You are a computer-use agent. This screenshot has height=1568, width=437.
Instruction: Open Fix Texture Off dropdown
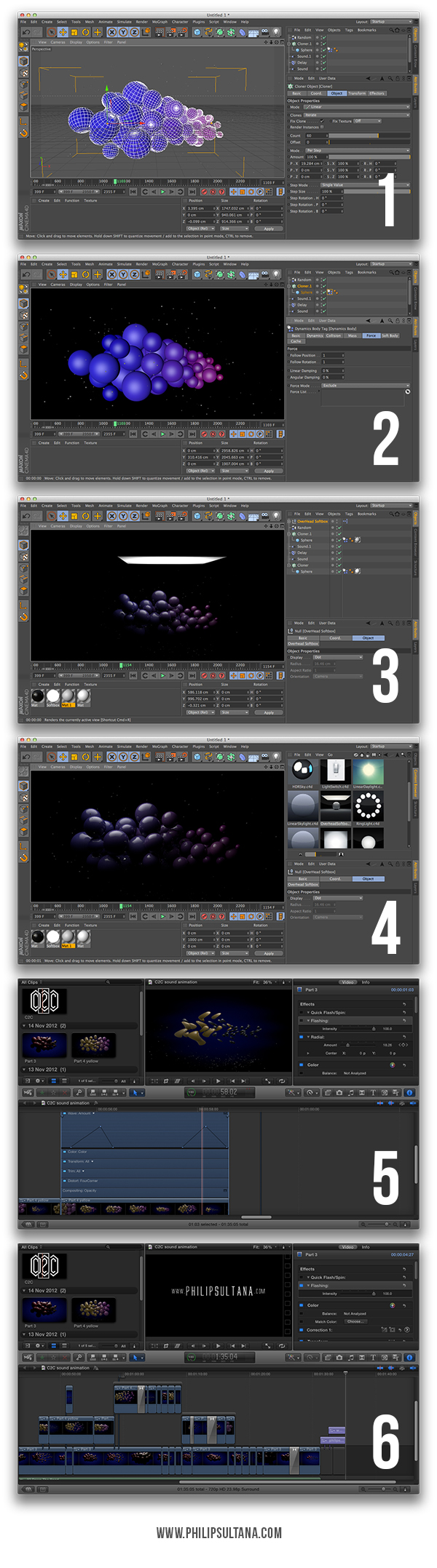[x=369, y=121]
